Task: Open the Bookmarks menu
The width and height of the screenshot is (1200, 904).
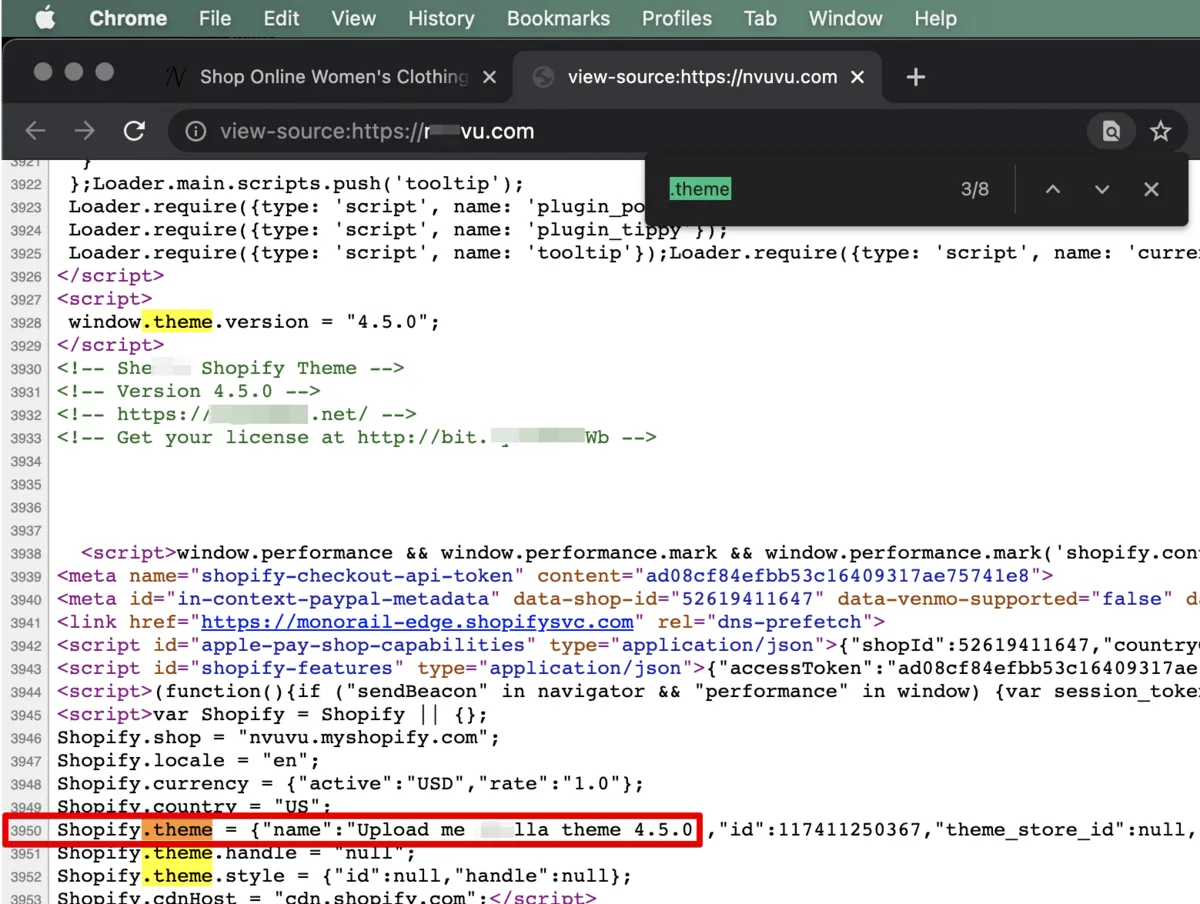Action: (558, 18)
